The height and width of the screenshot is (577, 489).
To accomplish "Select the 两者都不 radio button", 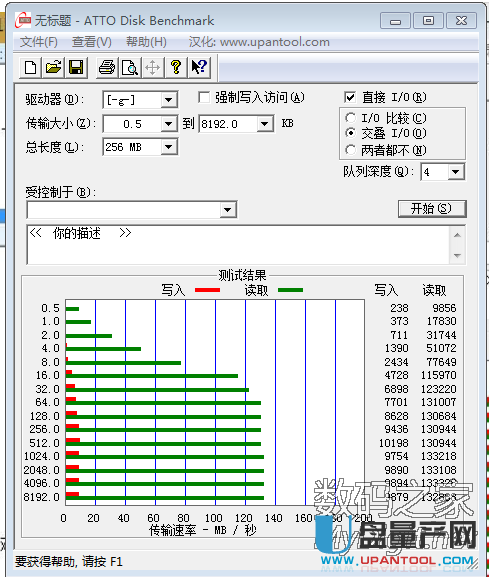I will [x=350, y=150].
